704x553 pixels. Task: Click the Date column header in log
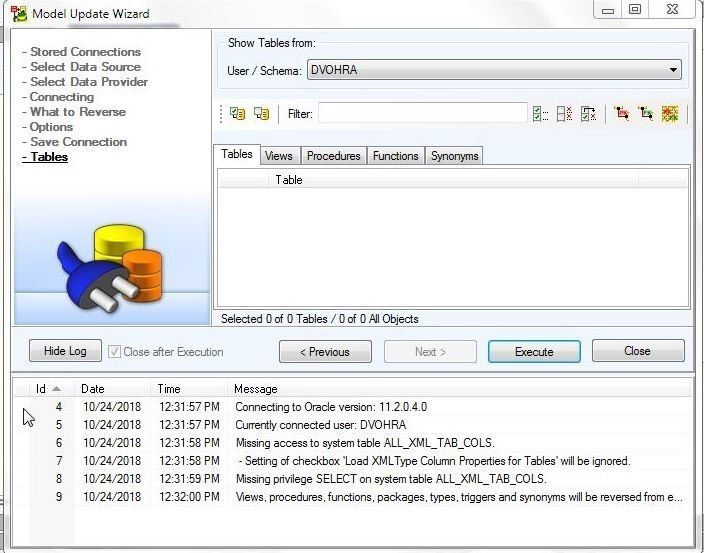(112, 389)
